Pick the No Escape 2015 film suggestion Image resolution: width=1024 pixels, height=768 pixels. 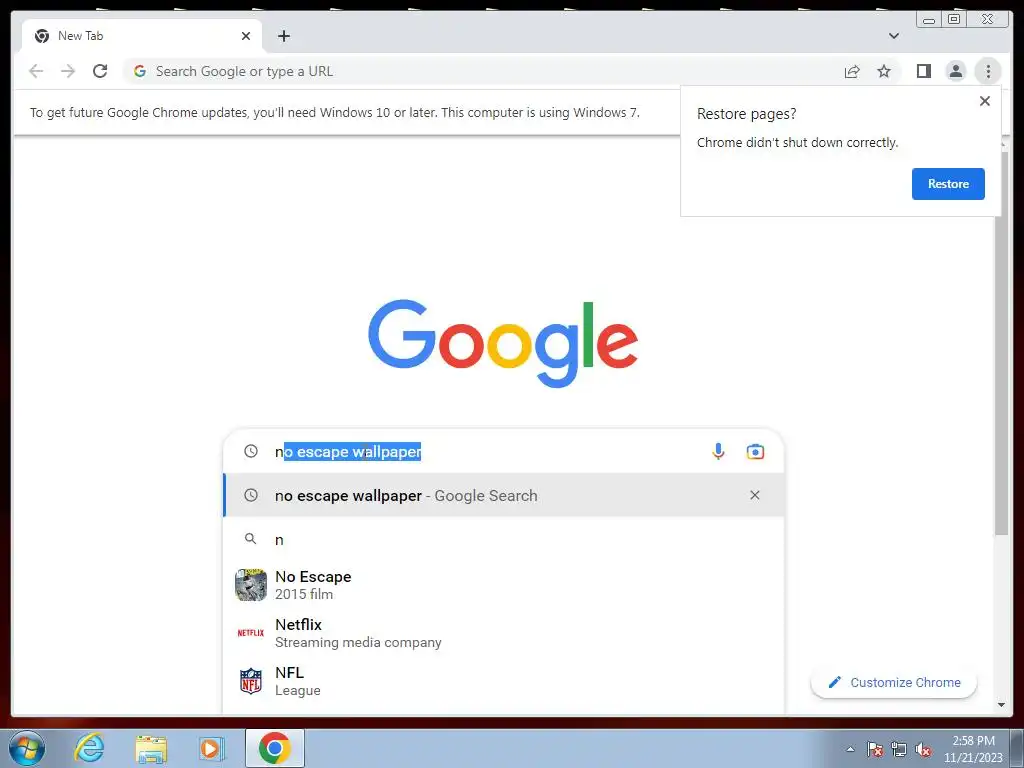(504, 585)
